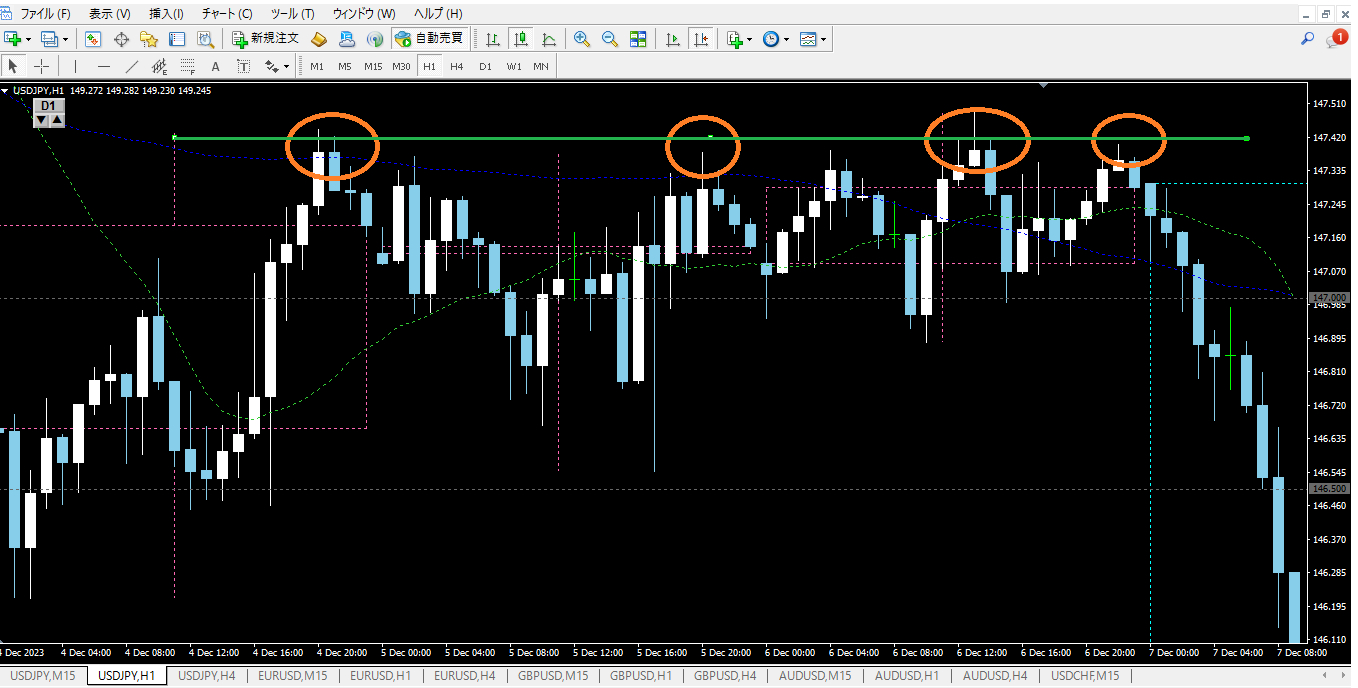This screenshot has height=688, width=1358.
Task: Select the horizontal line drawing tool
Action: tap(104, 67)
